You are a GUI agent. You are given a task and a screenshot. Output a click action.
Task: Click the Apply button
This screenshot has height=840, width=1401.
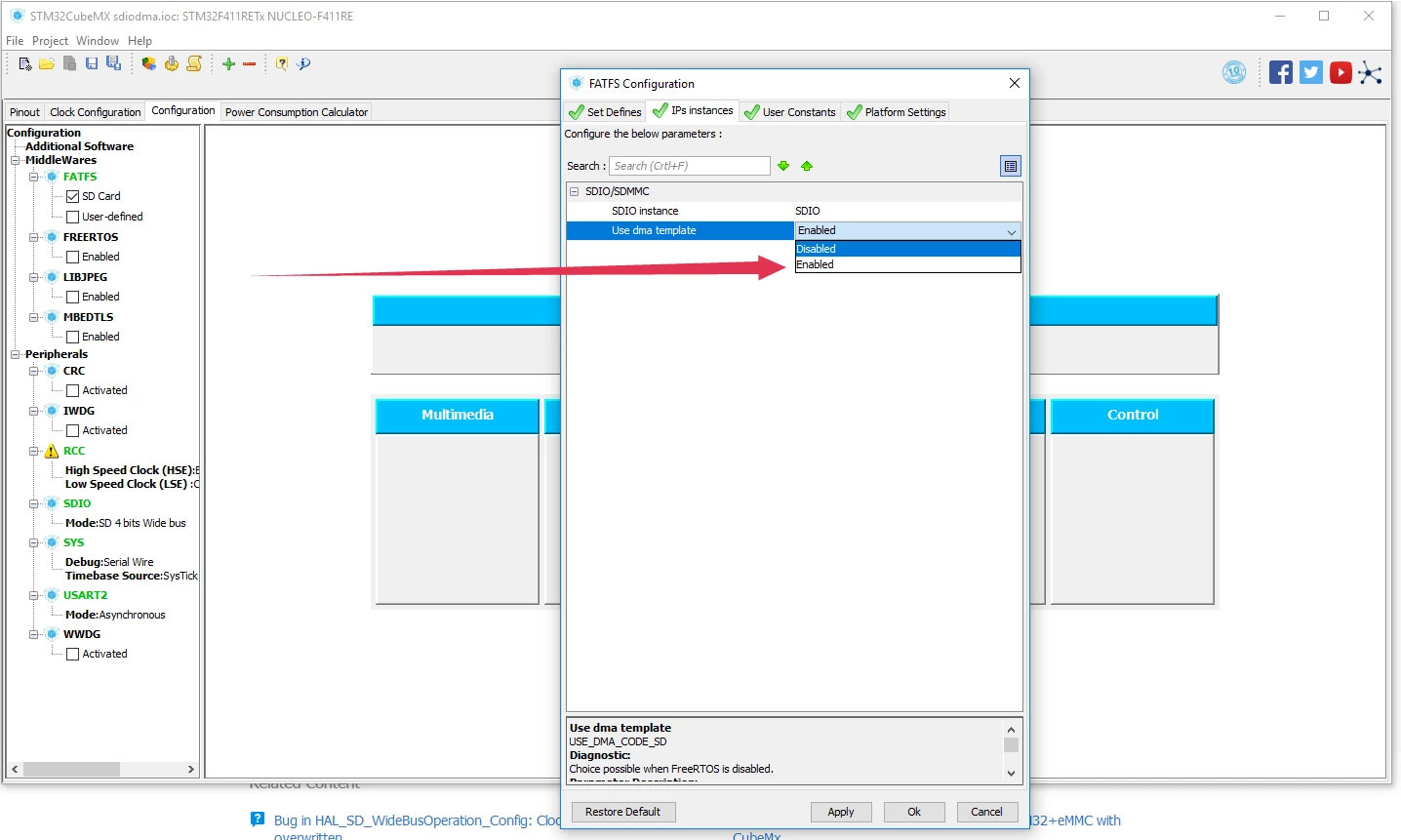tap(841, 812)
